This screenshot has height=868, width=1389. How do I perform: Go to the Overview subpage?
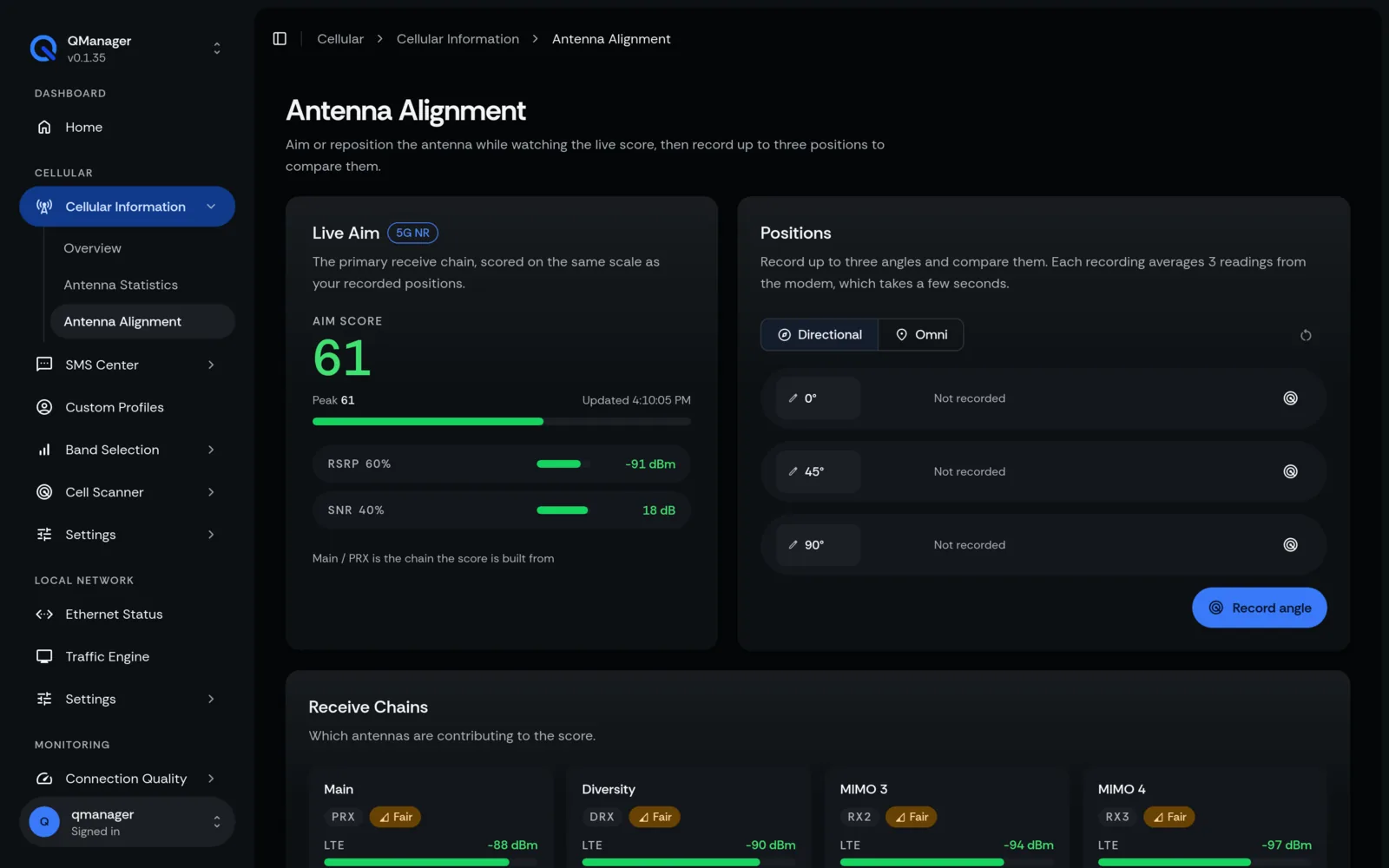pyautogui.click(x=92, y=248)
